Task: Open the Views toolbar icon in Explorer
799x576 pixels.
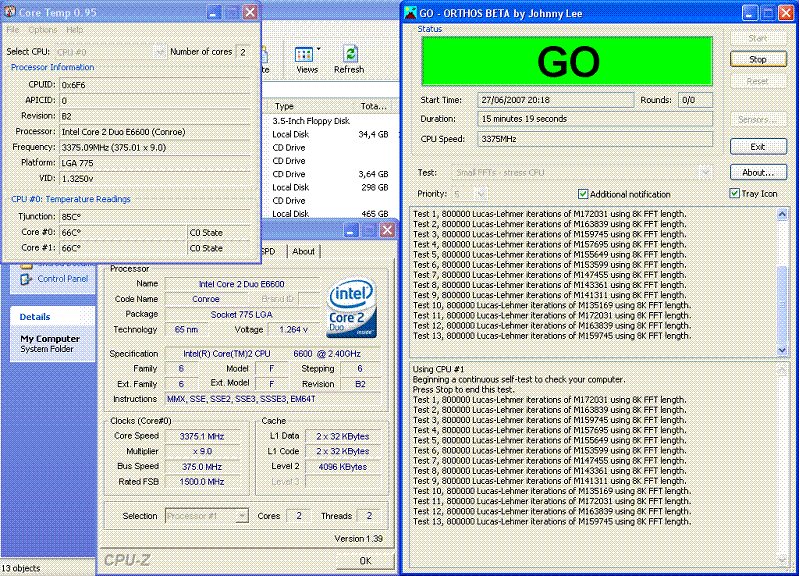Action: coord(304,55)
